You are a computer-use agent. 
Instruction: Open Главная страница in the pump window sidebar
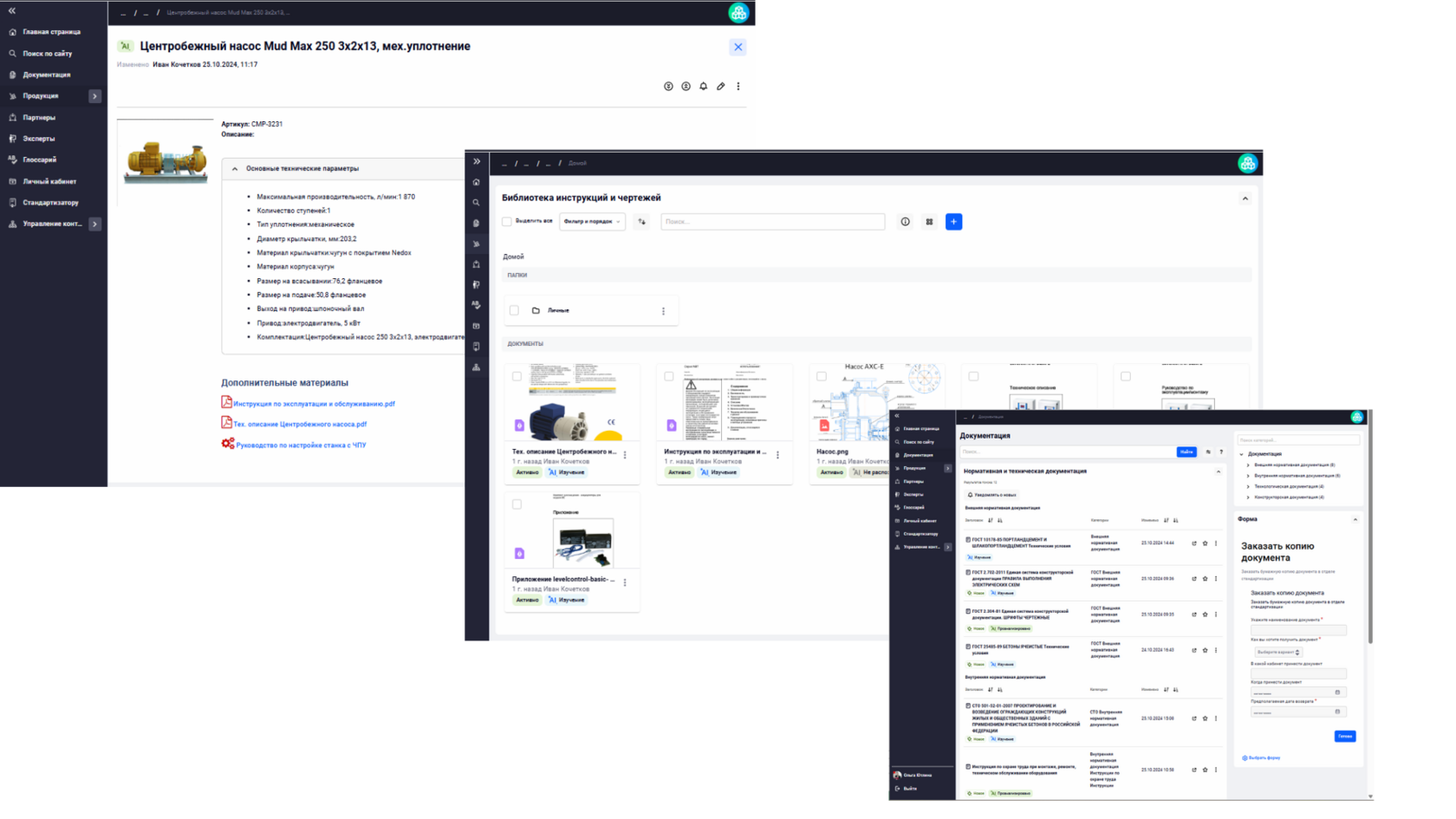tap(52, 32)
